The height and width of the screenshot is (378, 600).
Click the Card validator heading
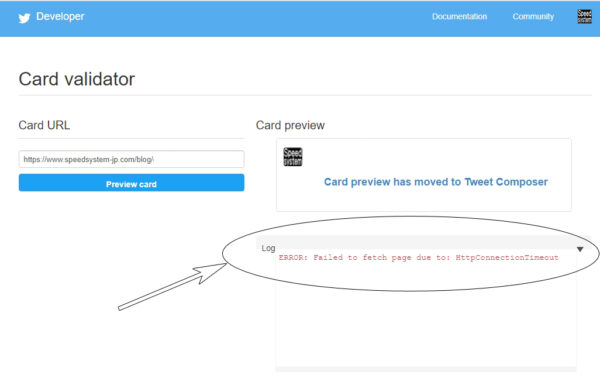point(77,79)
